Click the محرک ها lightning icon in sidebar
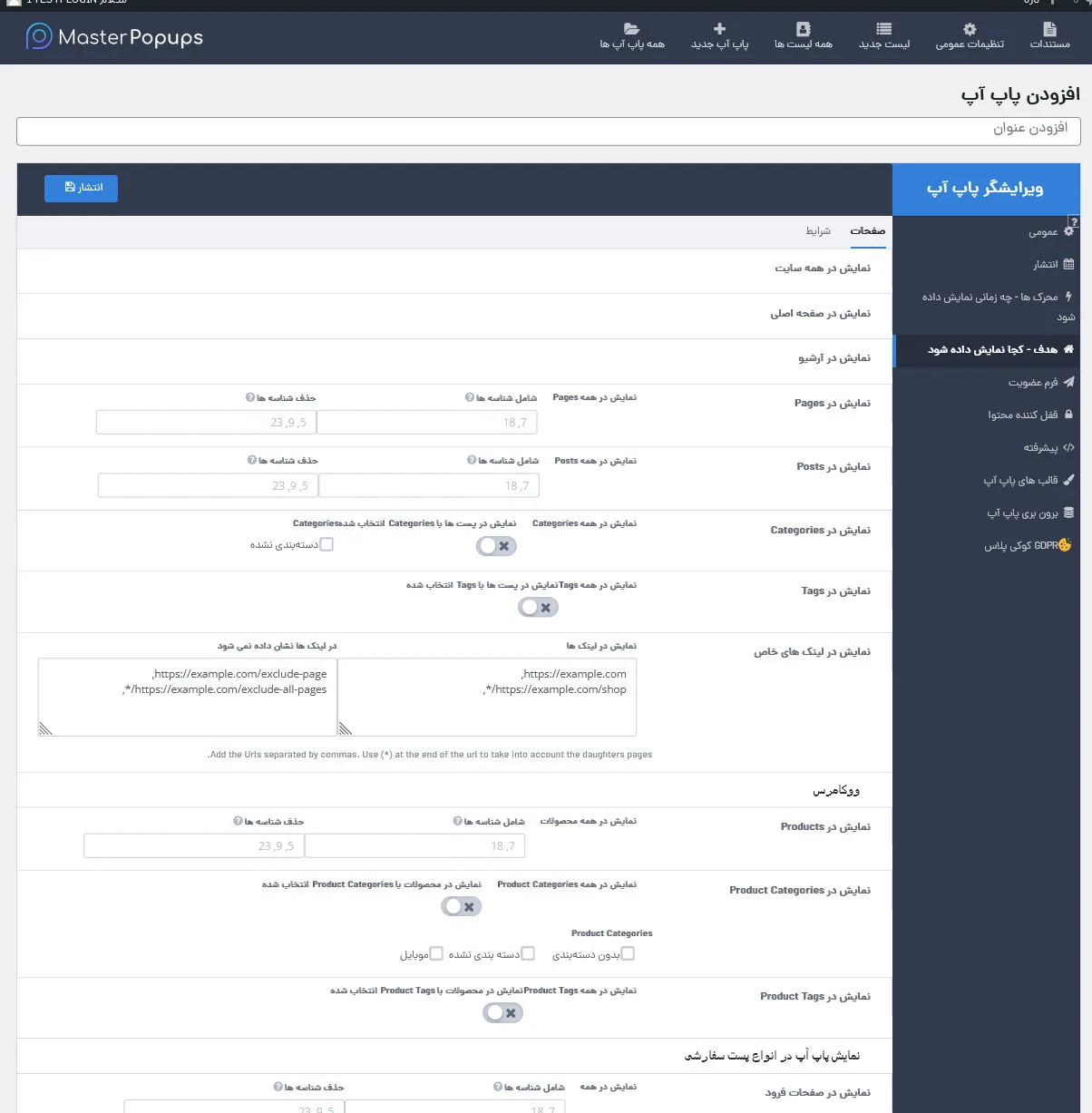Image resolution: width=1092 pixels, height=1113 pixels. point(1068,297)
